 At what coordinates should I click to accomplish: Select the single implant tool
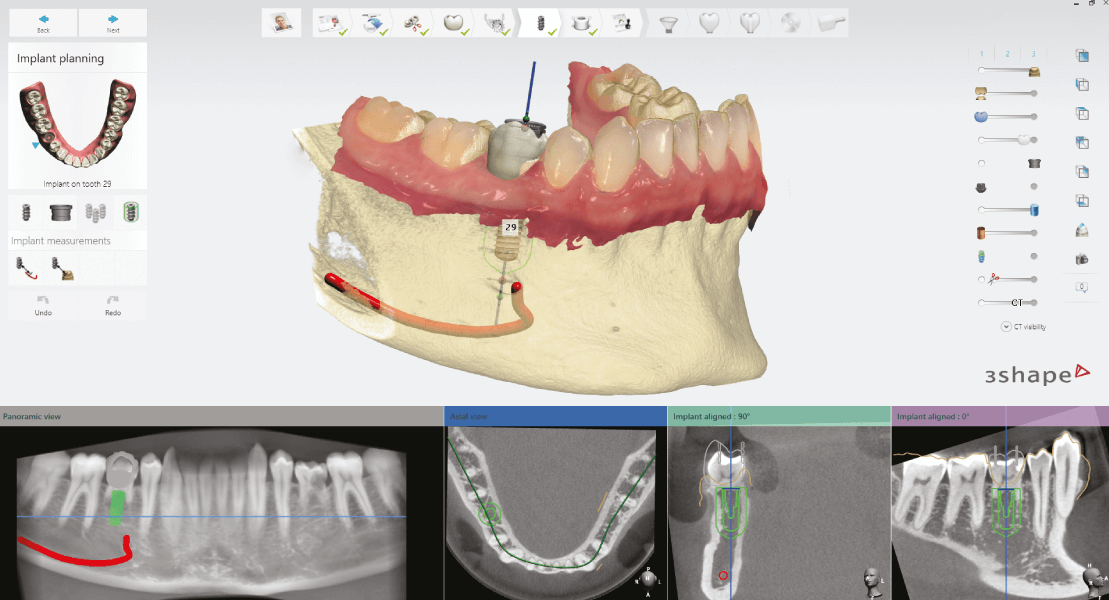pyautogui.click(x=27, y=212)
